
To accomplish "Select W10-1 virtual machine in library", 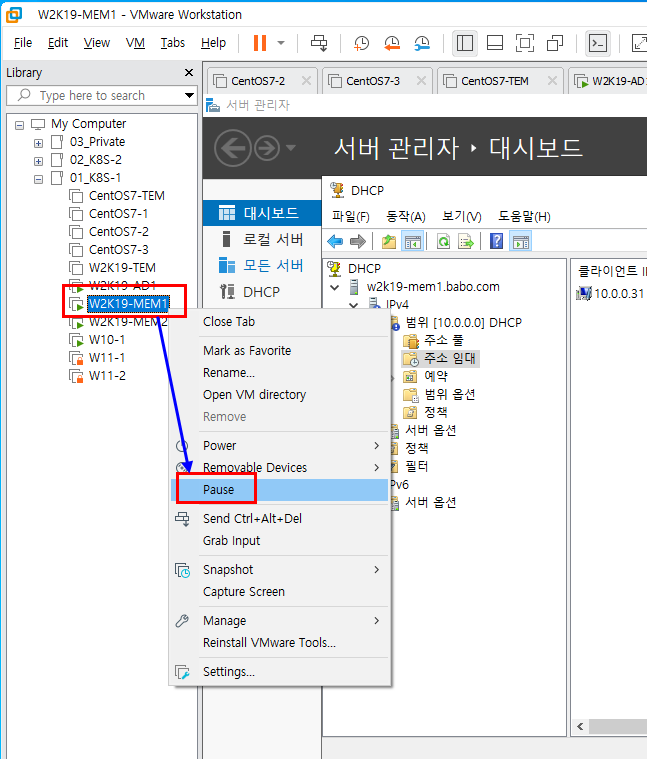I will pos(106,339).
